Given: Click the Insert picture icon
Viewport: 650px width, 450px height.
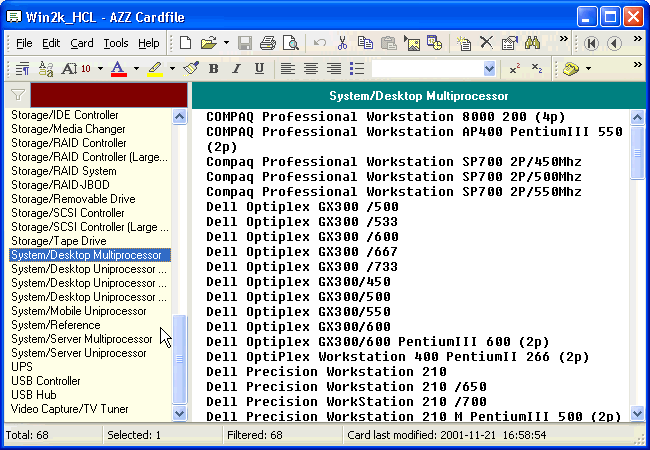Looking at the screenshot, I should pyautogui.click(x=412, y=43).
